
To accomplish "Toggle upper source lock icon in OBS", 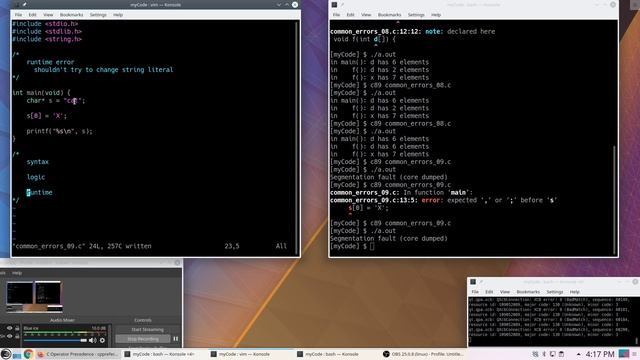I will (x=17, y=328).
